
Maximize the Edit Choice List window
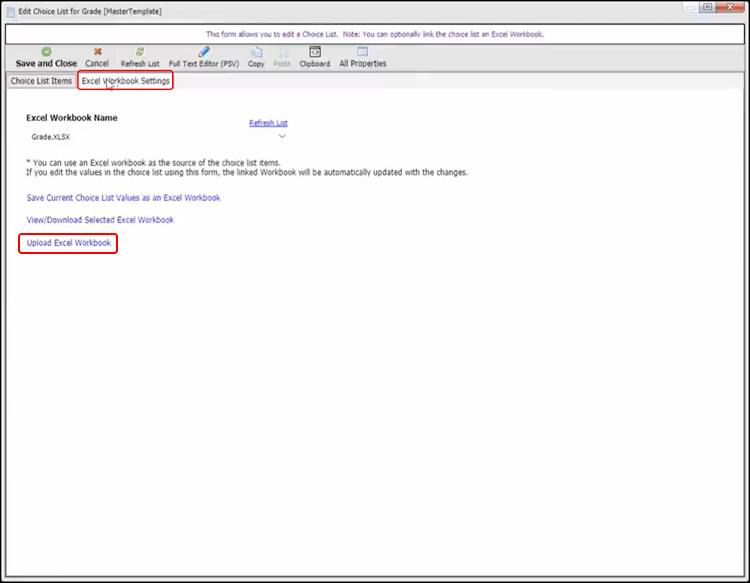[x=707, y=8]
